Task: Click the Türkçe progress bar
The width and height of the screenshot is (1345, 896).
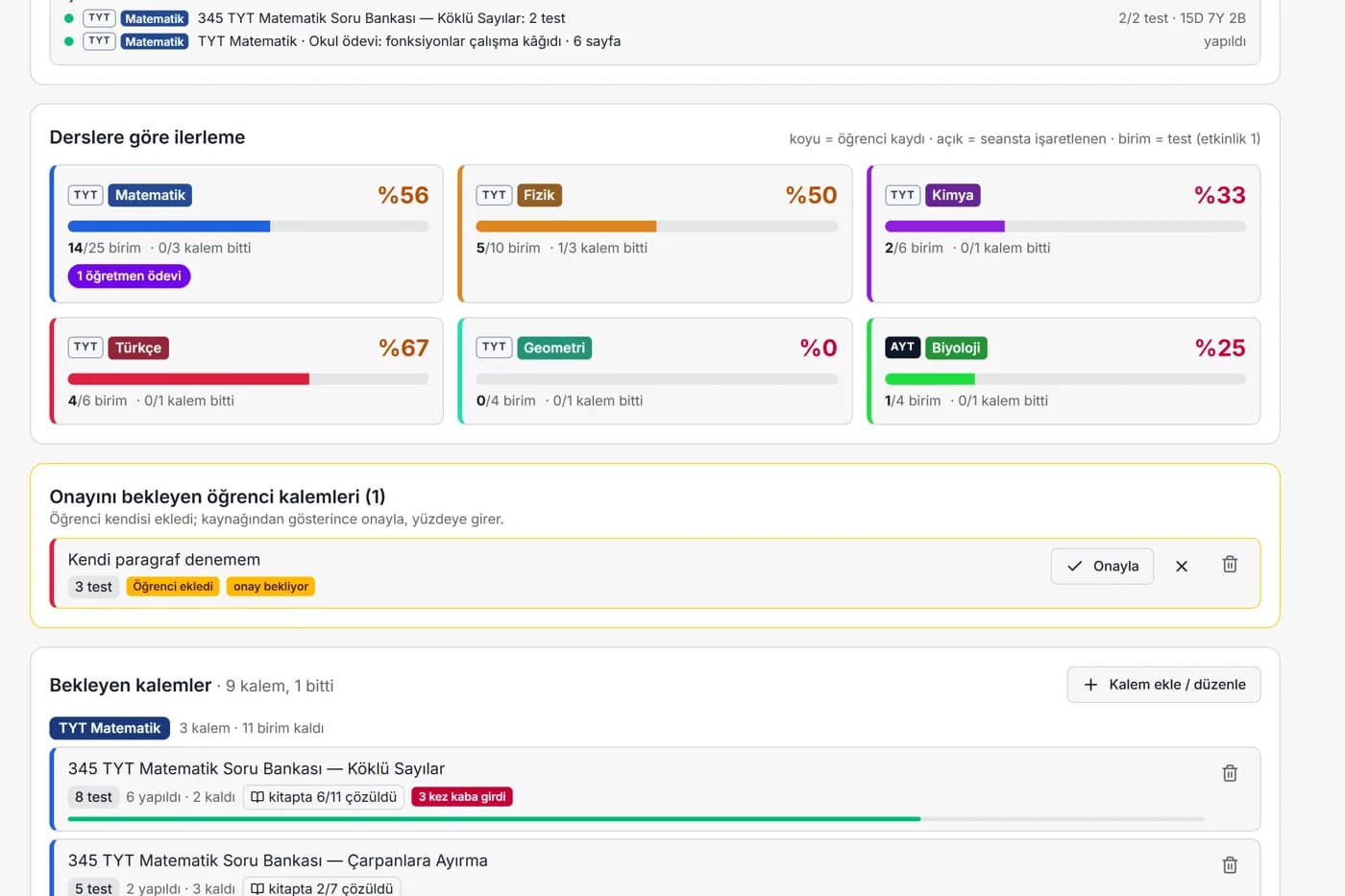Action: [x=248, y=379]
